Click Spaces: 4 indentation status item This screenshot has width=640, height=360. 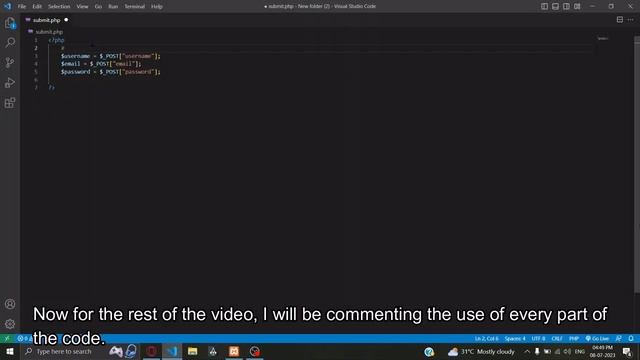tap(515, 339)
